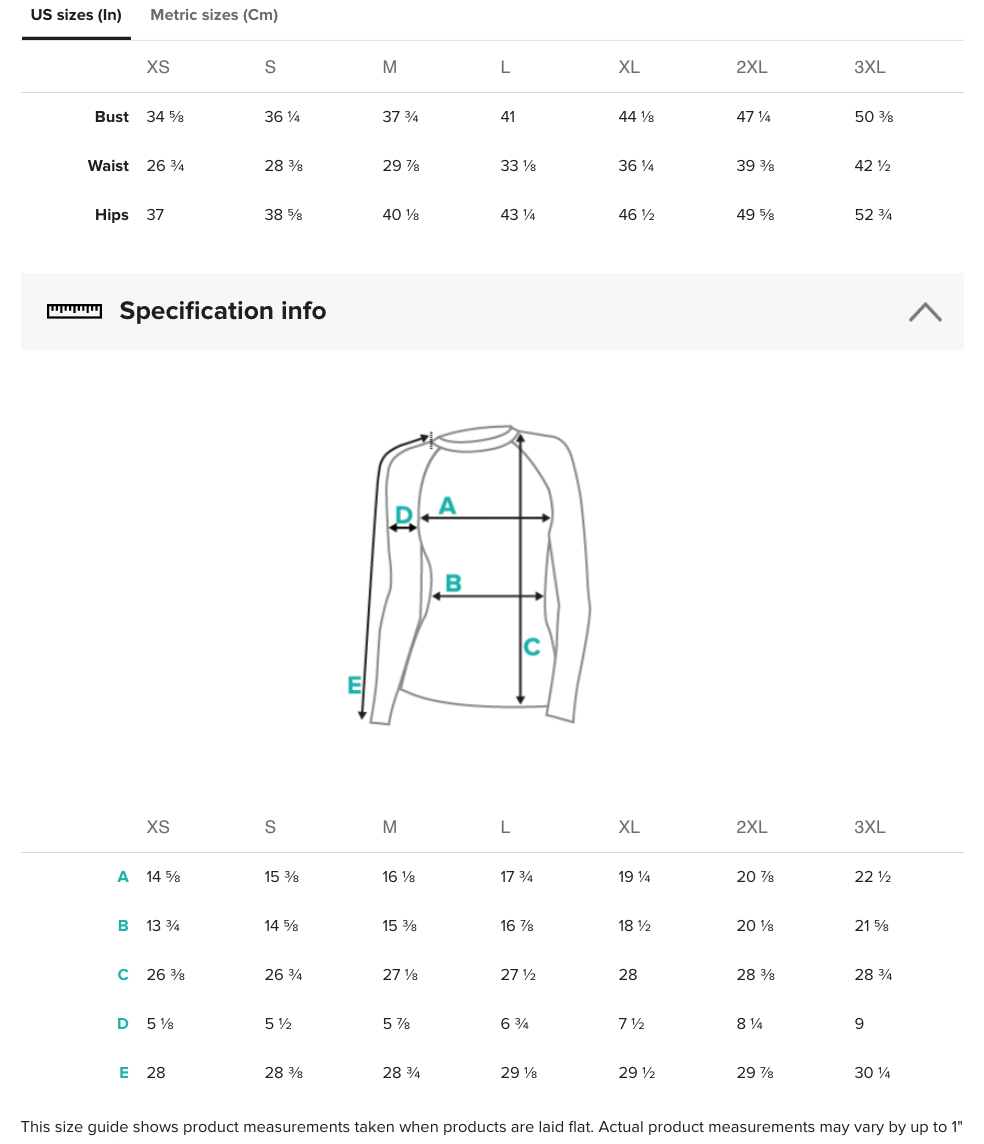Click the 3XL column header in the top table

[869, 67]
